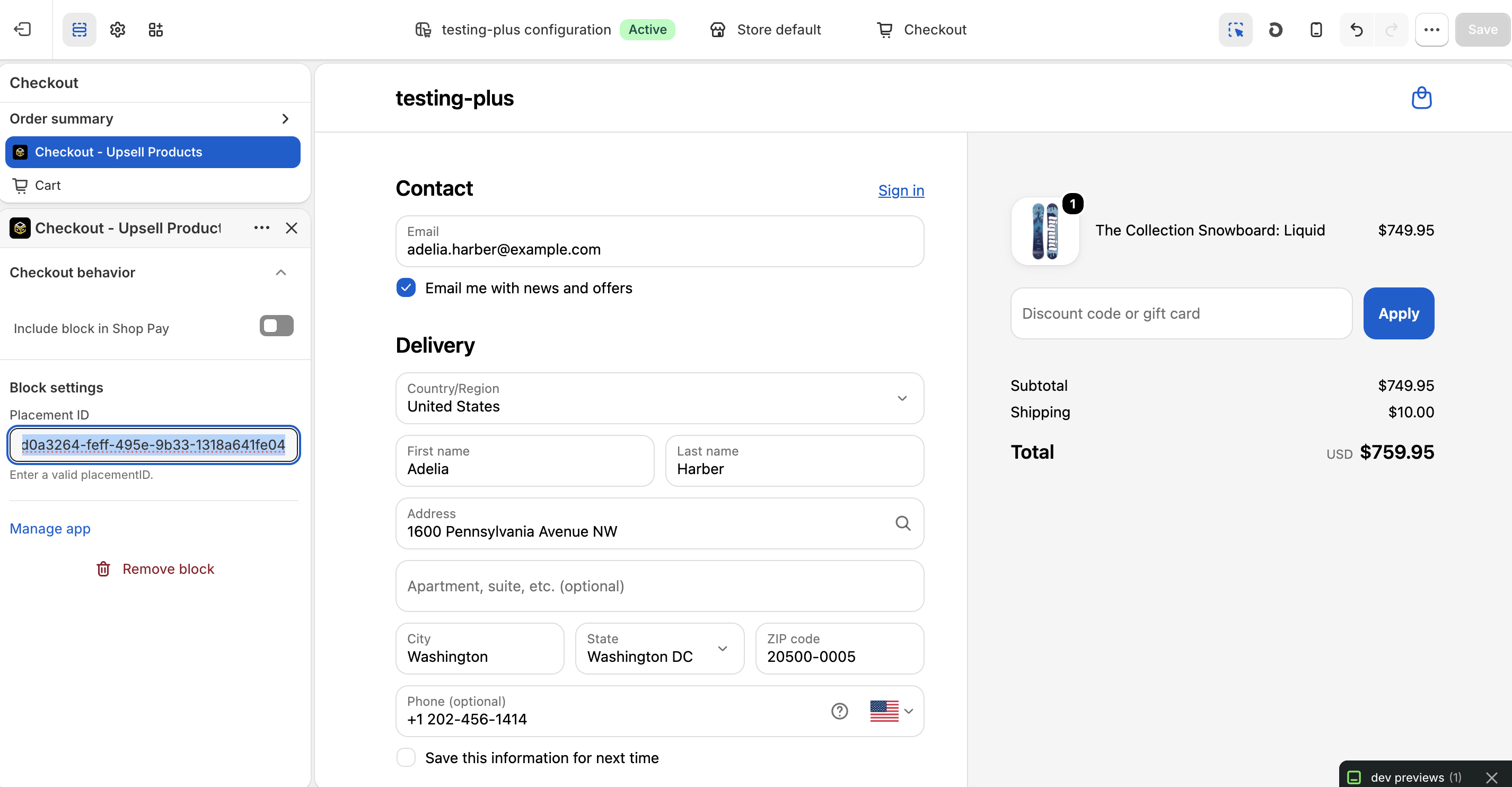This screenshot has height=787, width=1512.
Task: Open the Sections panel icon
Action: [x=79, y=29]
